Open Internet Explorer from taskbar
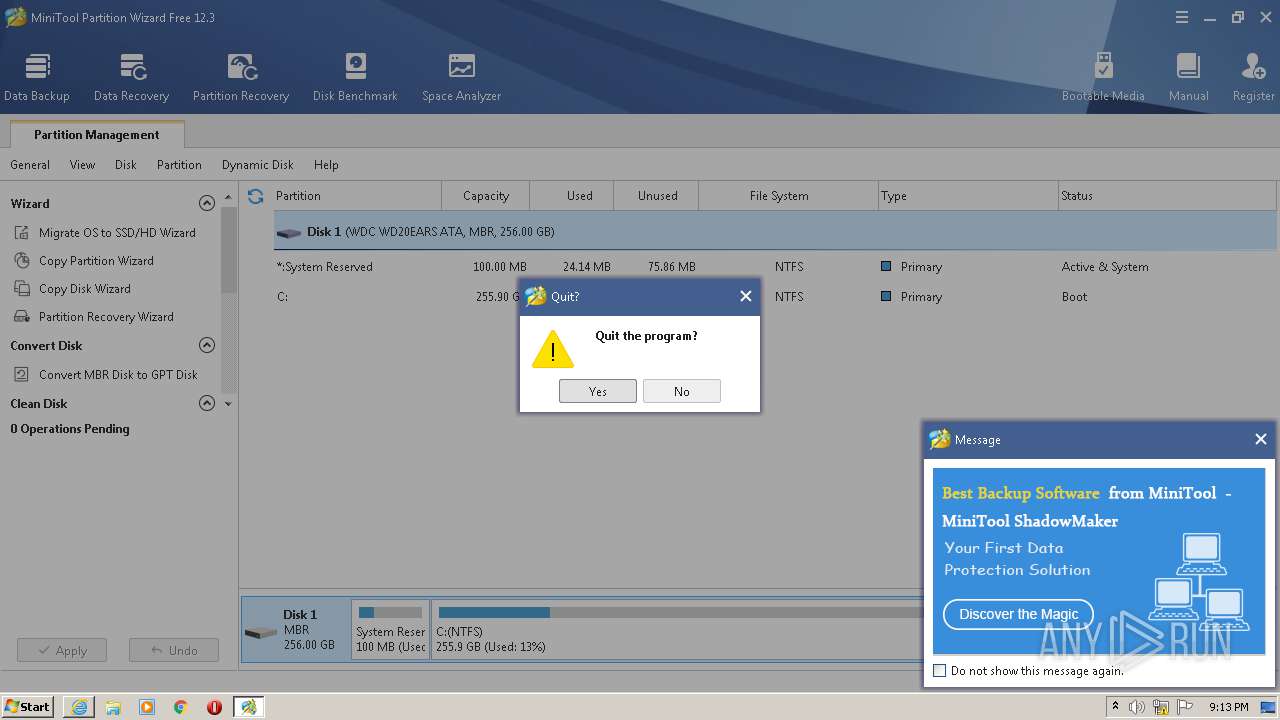The image size is (1280, 720). pyautogui.click(x=79, y=707)
